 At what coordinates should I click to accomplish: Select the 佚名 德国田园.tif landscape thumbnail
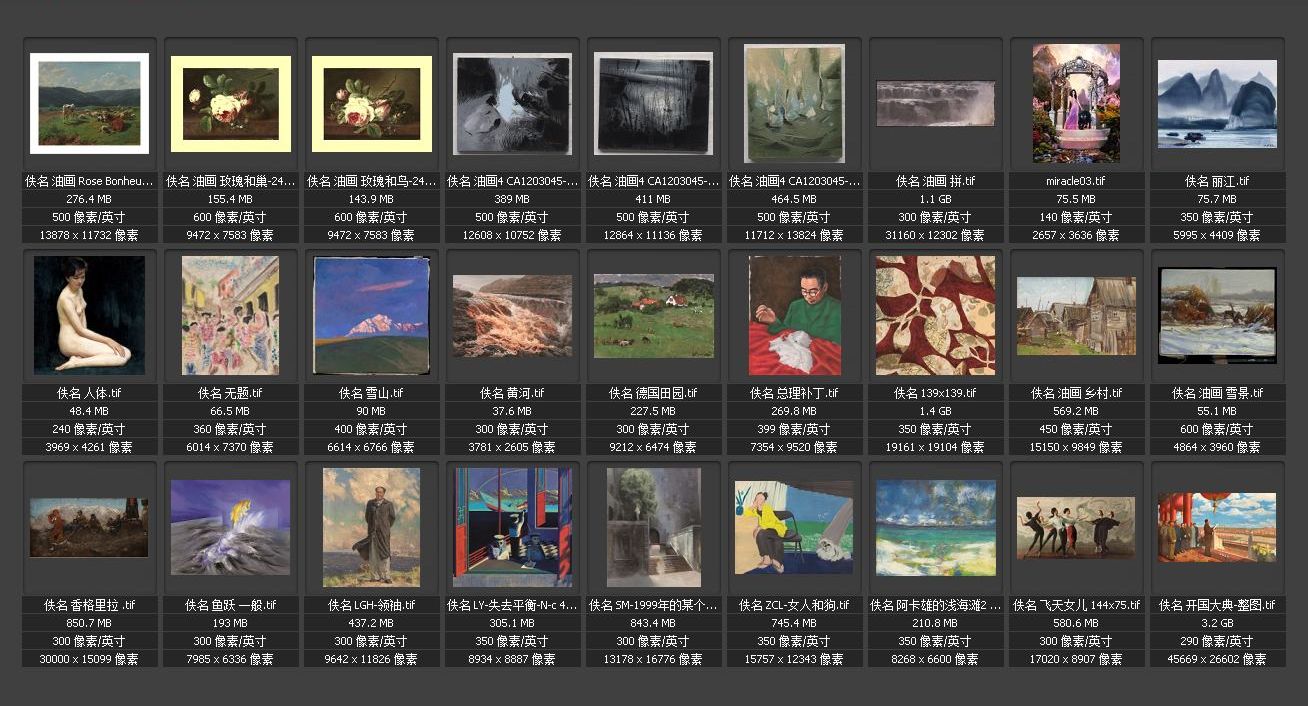[653, 316]
